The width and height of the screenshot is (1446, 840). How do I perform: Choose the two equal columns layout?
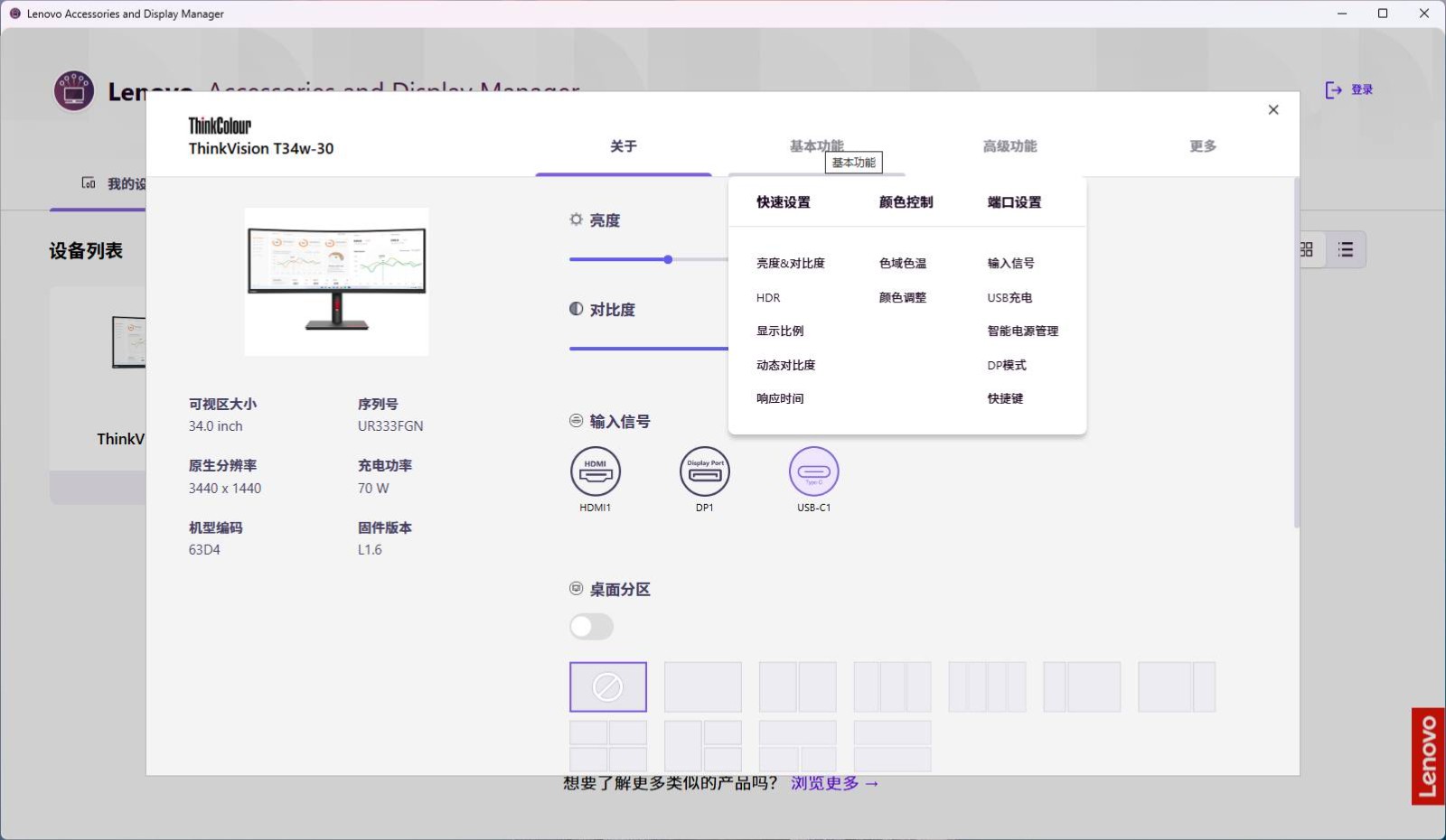[x=798, y=687]
